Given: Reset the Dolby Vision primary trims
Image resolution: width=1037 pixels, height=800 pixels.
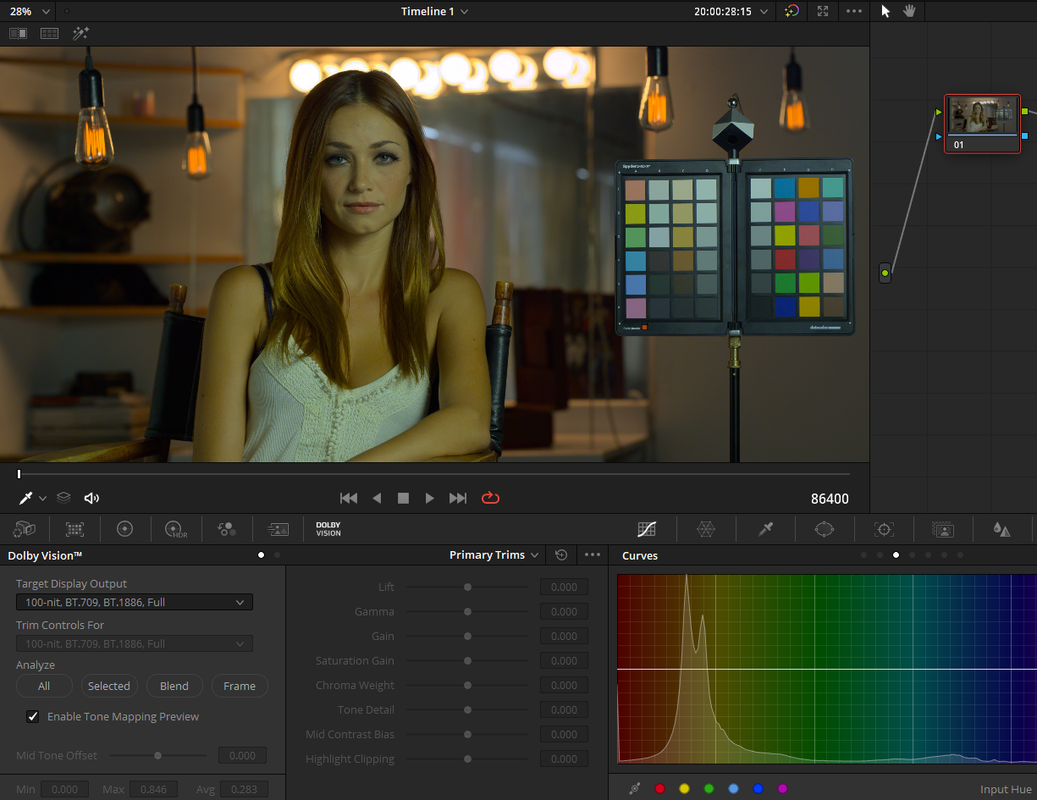Looking at the screenshot, I should 561,555.
